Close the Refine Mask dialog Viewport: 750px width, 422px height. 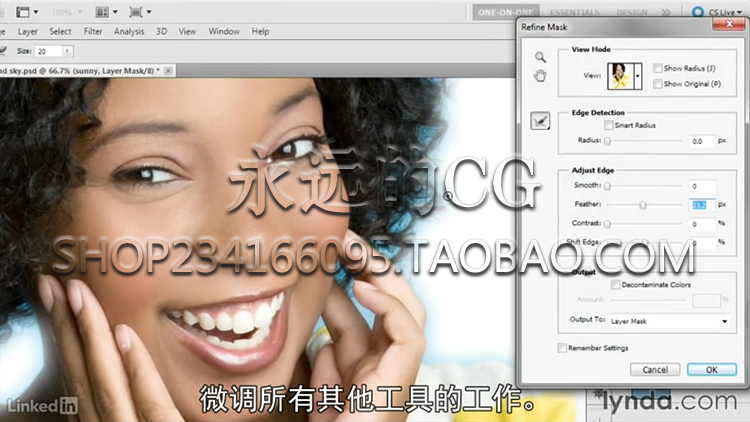click(729, 24)
